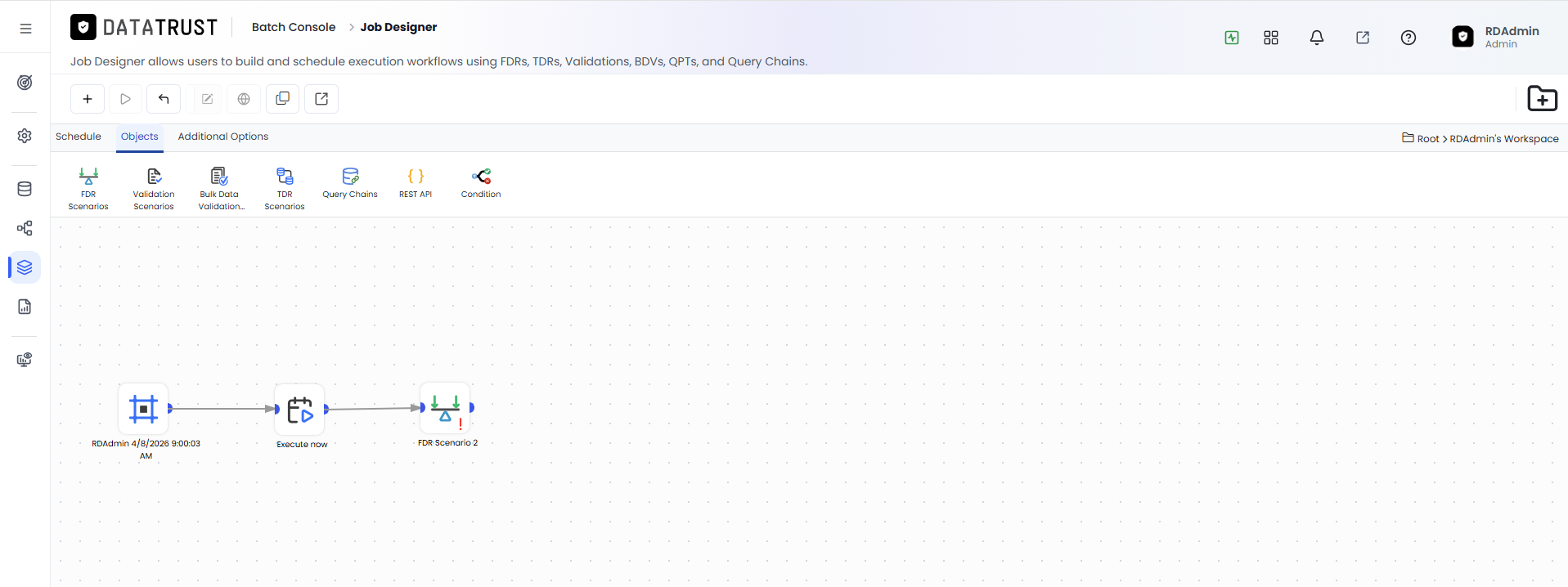Open the green activity monitor icon
Viewport: 1568px width, 587px height.
[1232, 38]
